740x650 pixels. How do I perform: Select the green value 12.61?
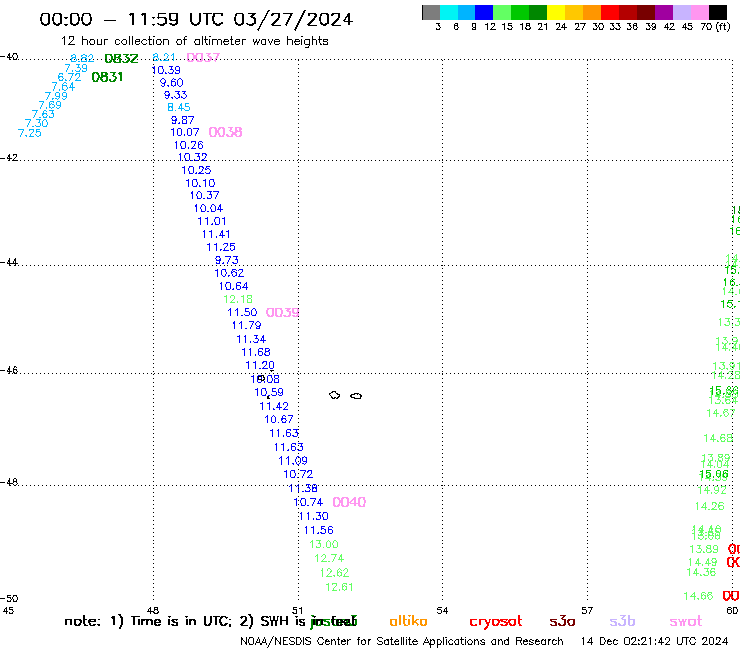pyautogui.click(x=339, y=587)
